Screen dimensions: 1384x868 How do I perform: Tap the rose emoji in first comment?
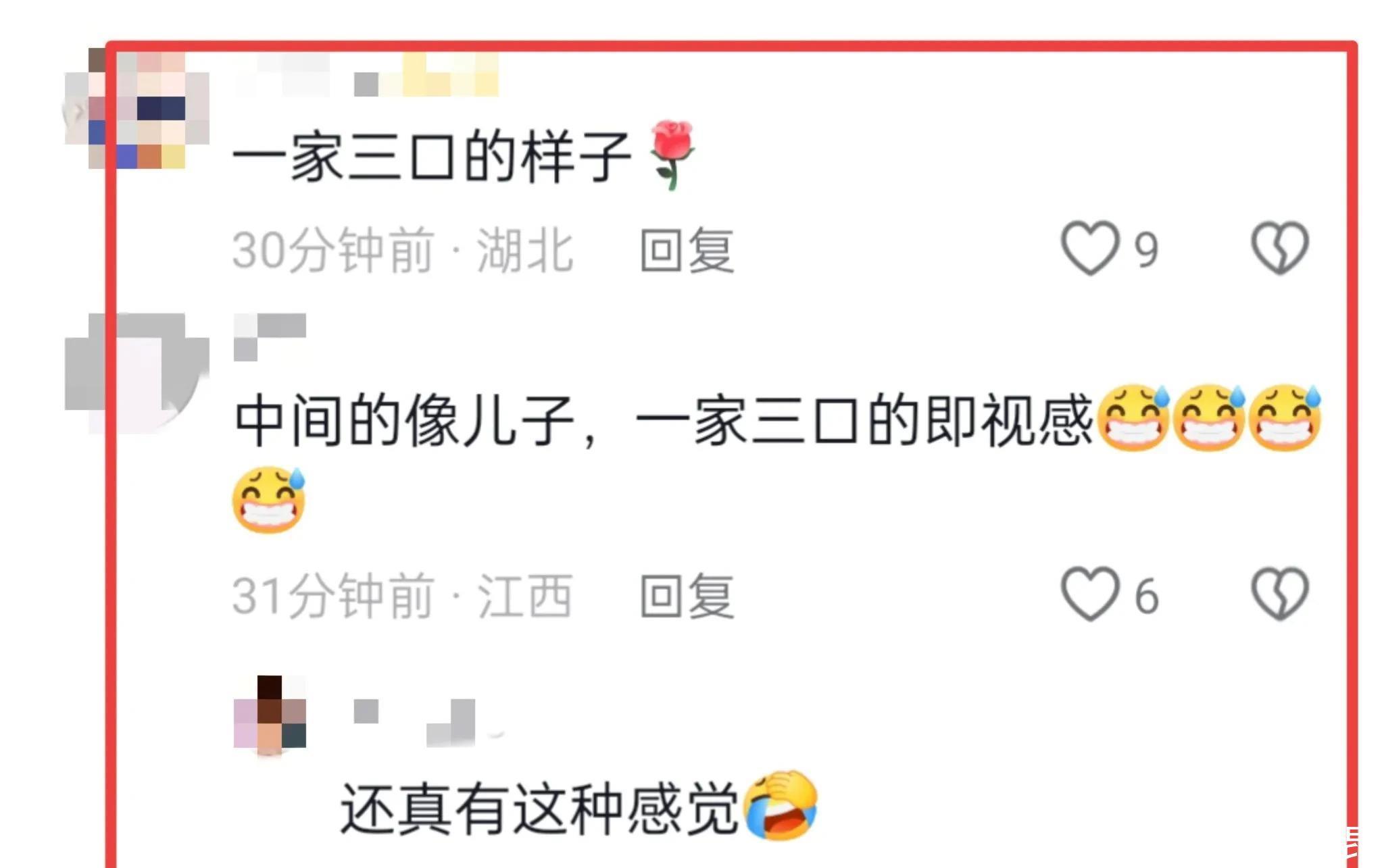point(670,155)
